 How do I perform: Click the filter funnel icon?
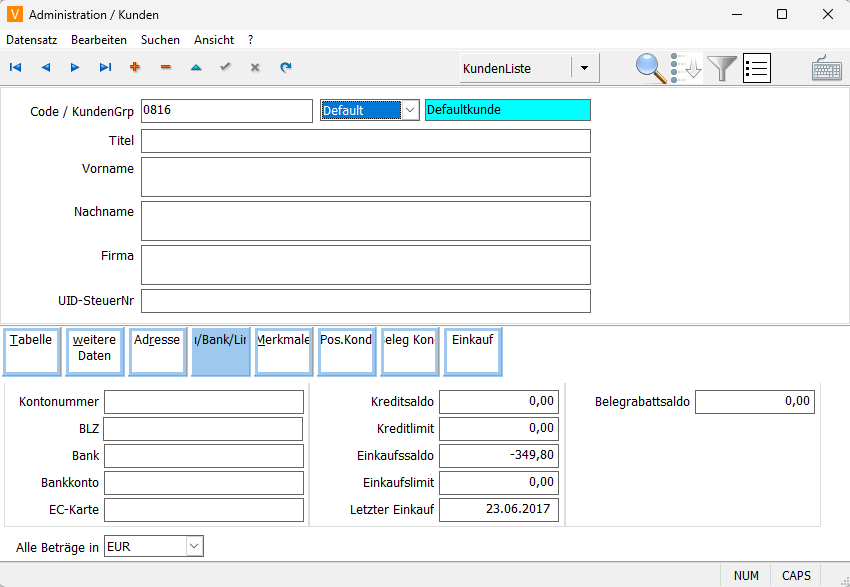(722, 68)
